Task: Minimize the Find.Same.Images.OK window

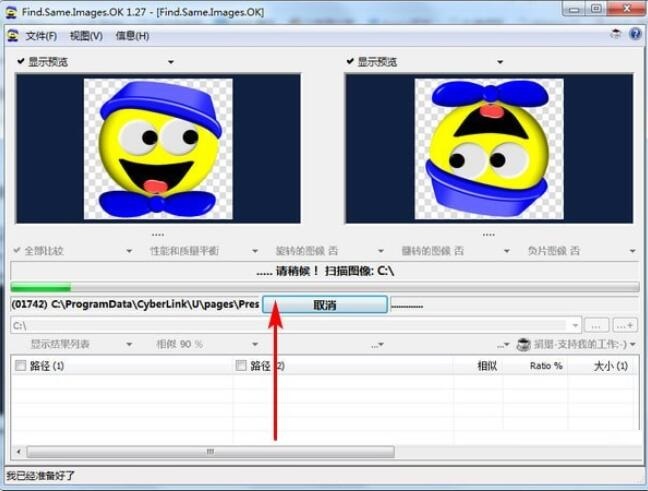Action: tap(574, 9)
